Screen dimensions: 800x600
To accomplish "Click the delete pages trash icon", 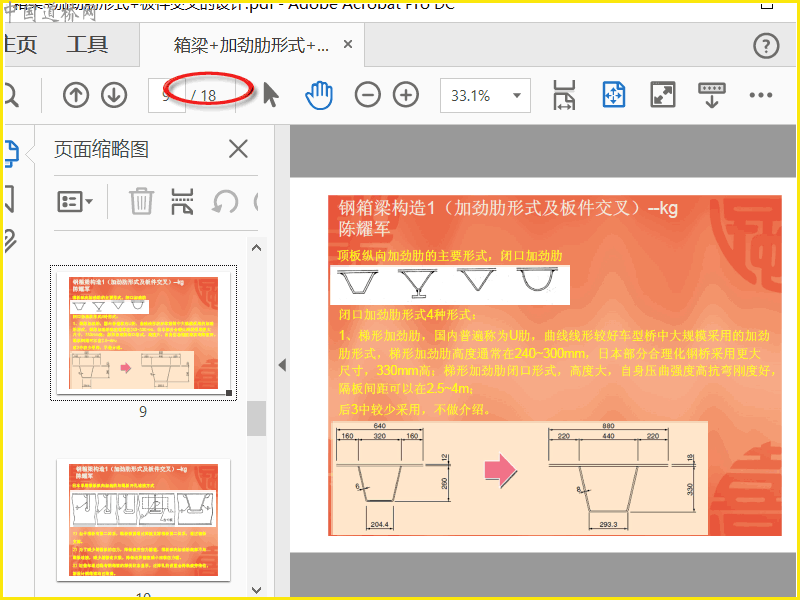I will pos(141,201).
